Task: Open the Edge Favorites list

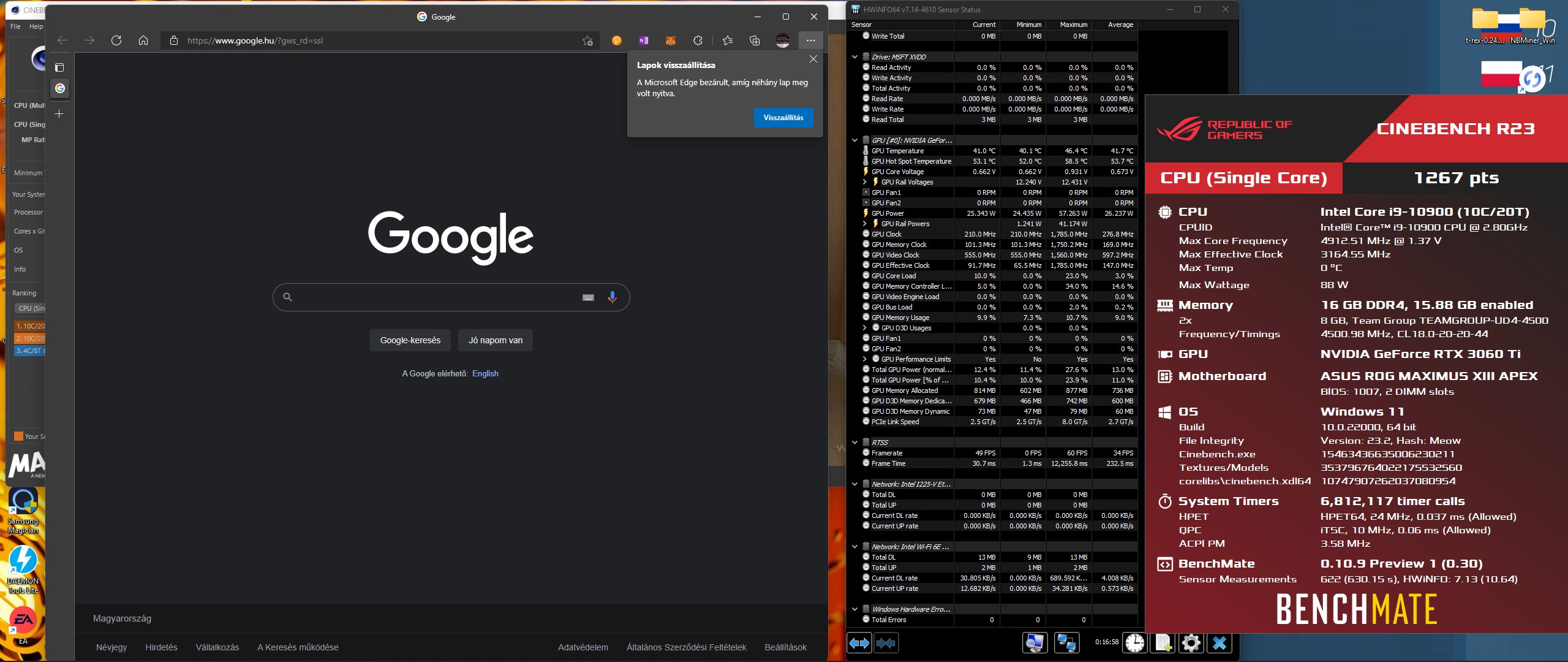Action: (x=728, y=40)
